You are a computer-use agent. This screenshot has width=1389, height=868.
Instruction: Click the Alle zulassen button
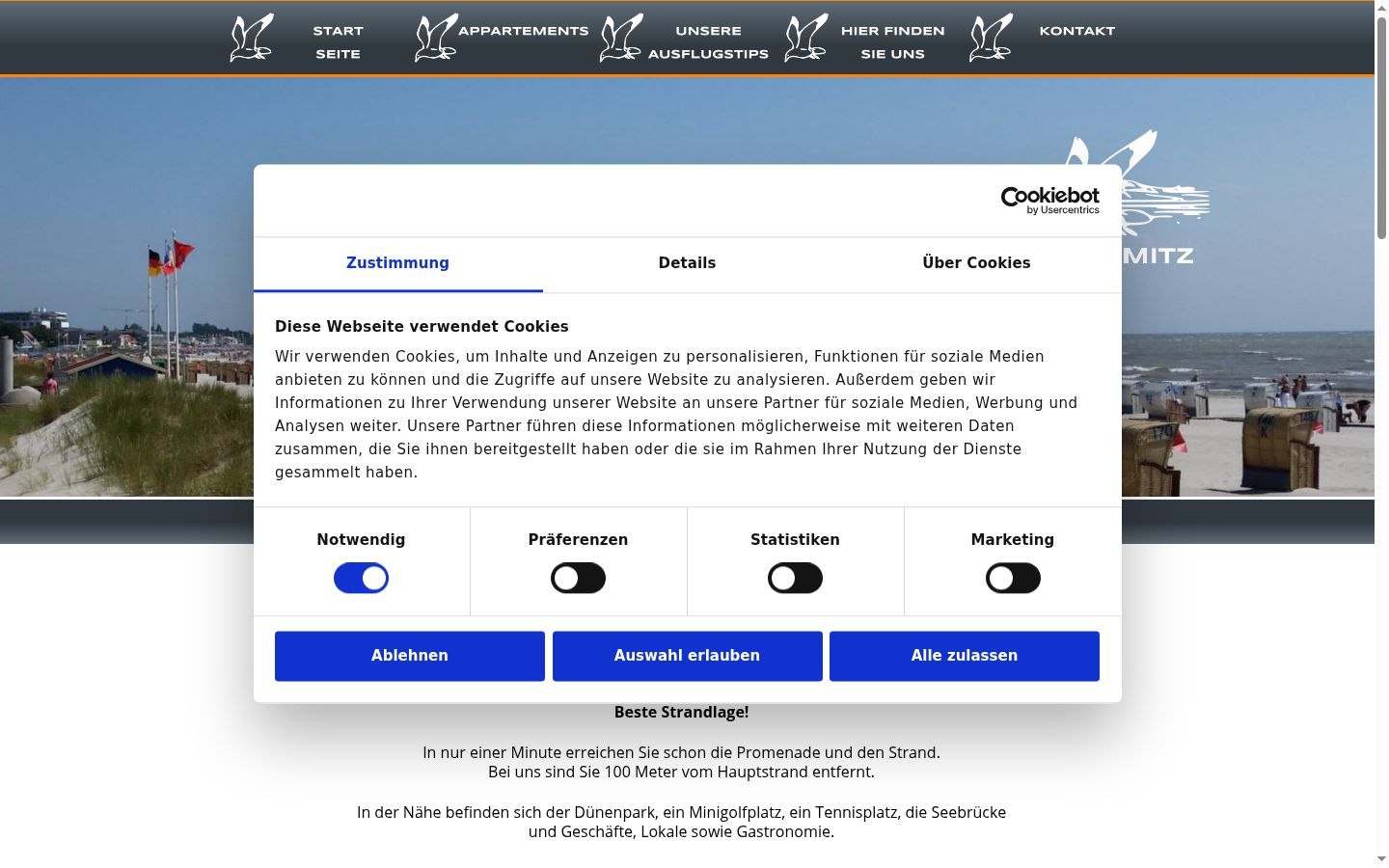965,656
